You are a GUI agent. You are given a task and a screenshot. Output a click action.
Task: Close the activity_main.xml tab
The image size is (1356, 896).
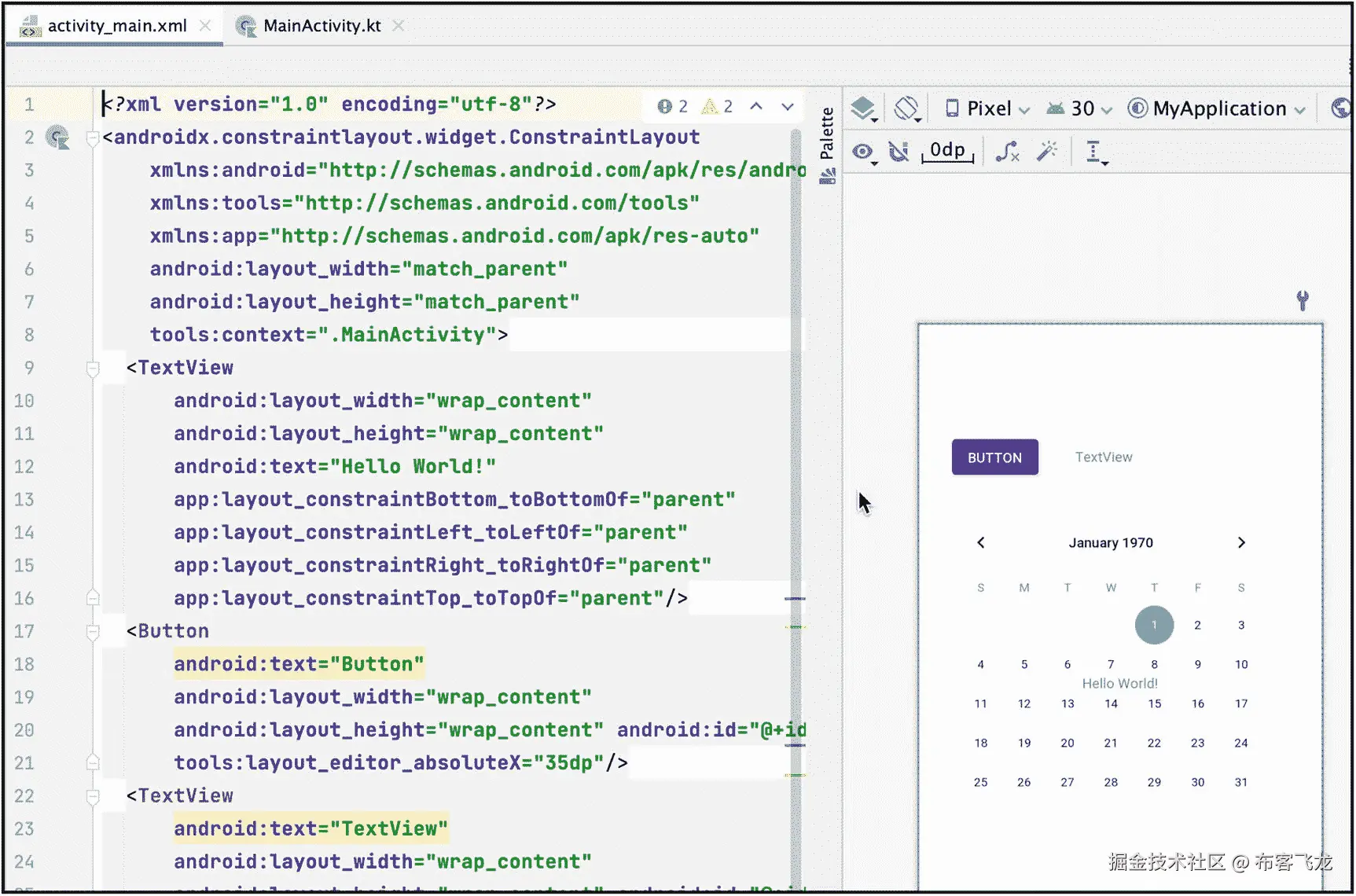(x=206, y=26)
